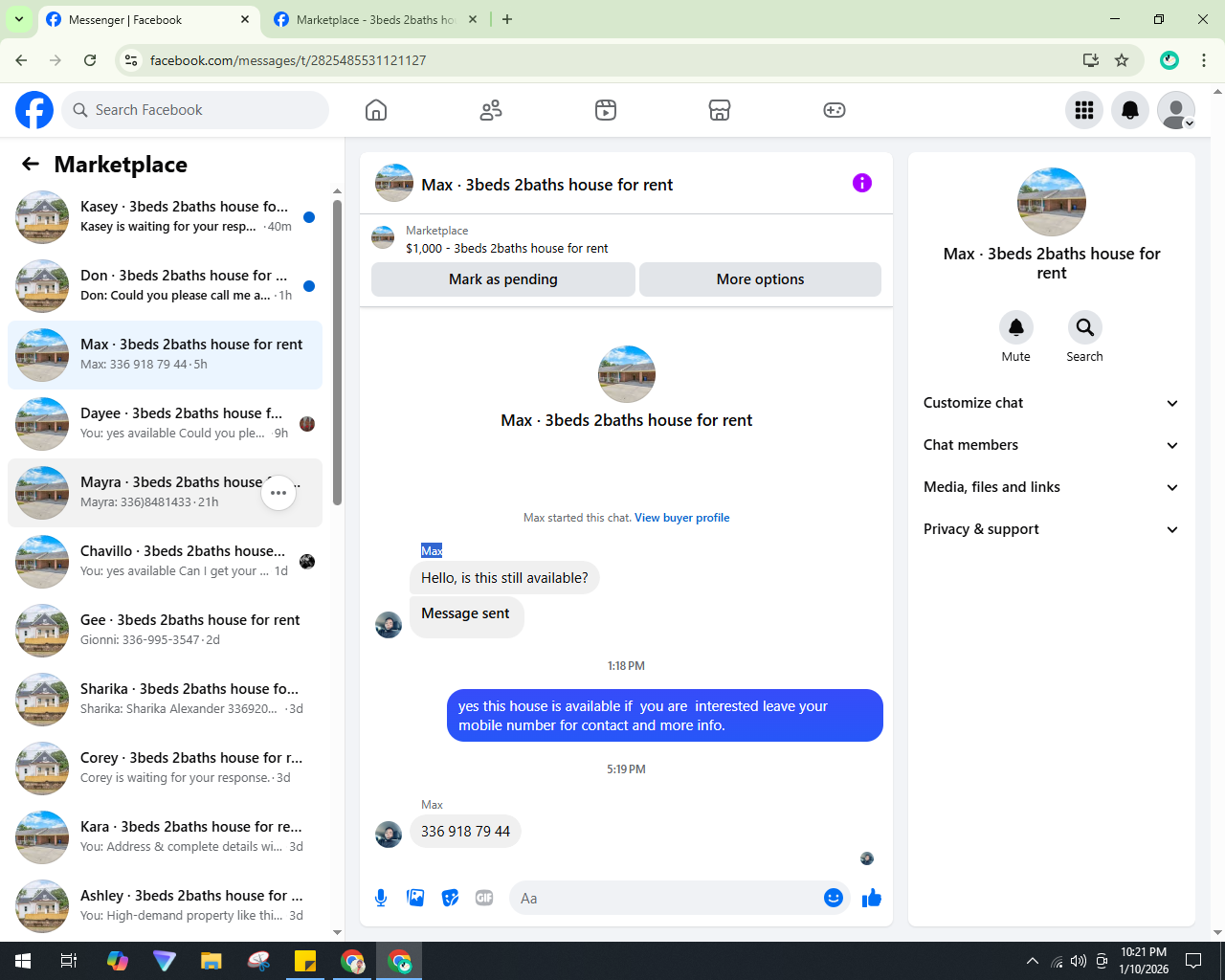Image resolution: width=1225 pixels, height=980 pixels.
Task: Expand the Customize chat section
Action: 1051,403
